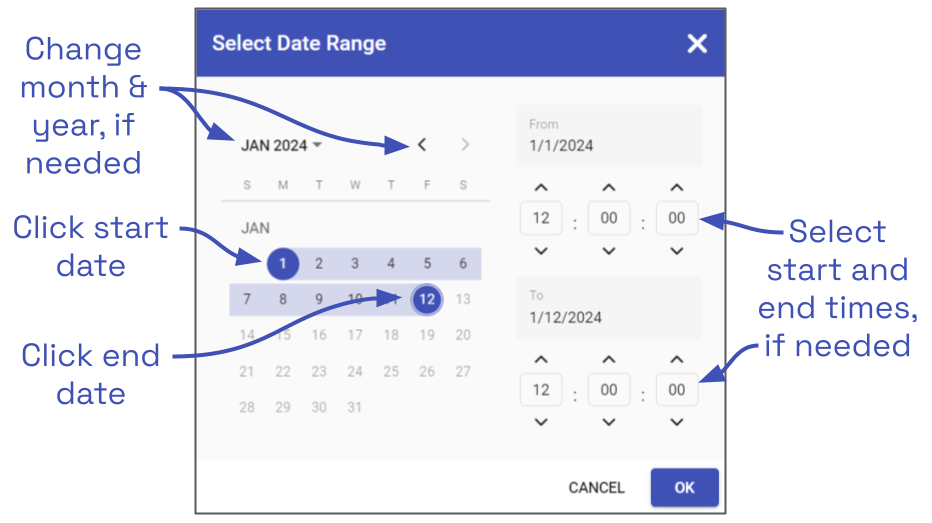Decrease the From hour value
This screenshot has height=523, width=932.
541,250
